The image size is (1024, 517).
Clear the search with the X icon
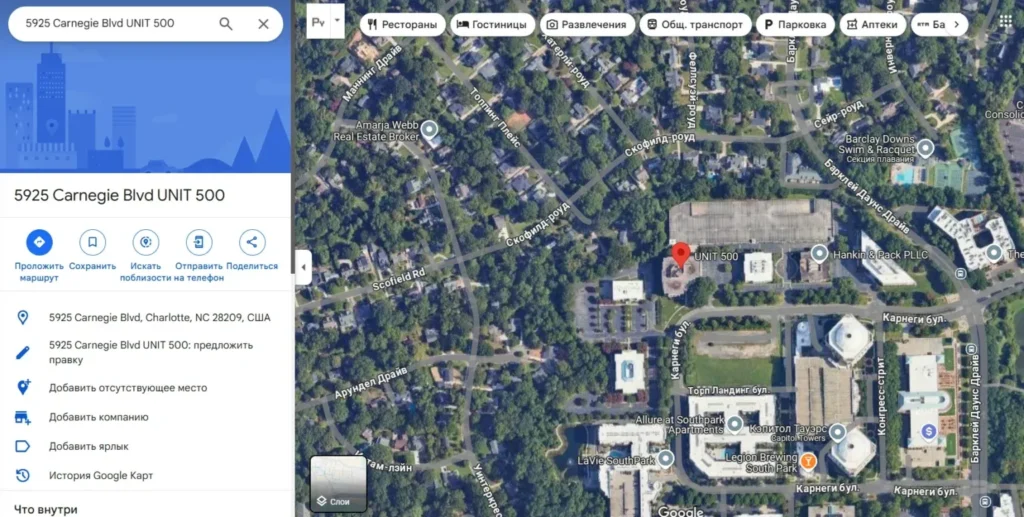(x=263, y=24)
